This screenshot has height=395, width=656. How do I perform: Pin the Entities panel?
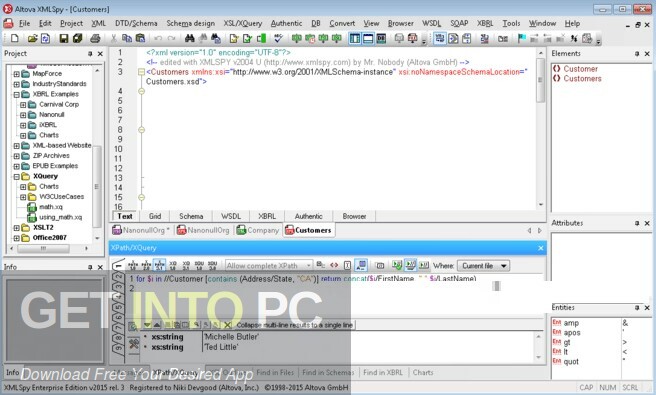tap(637, 308)
